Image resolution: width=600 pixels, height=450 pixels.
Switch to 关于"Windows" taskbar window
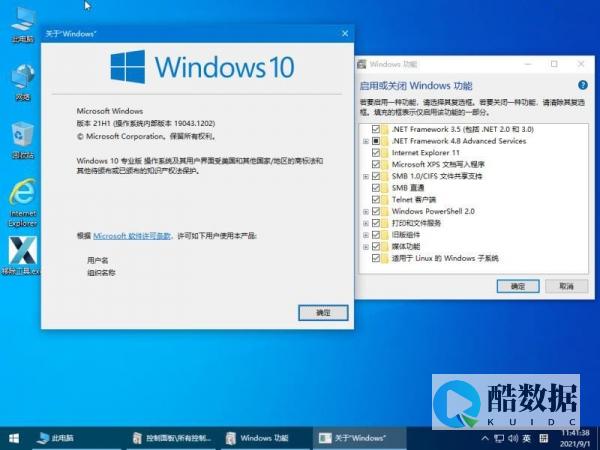[x=359, y=439]
